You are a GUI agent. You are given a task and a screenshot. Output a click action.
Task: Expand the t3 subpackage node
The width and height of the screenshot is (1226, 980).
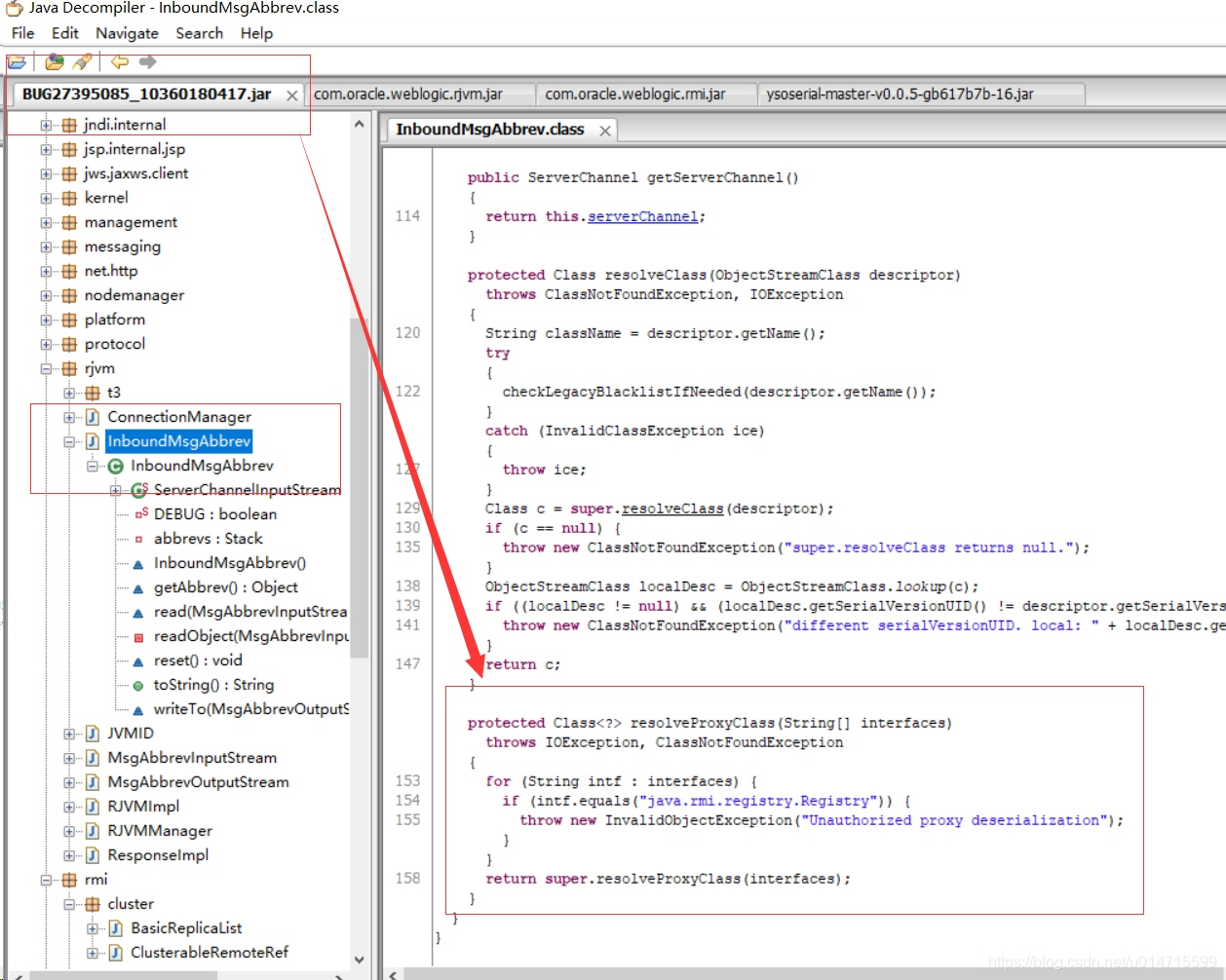[69, 393]
